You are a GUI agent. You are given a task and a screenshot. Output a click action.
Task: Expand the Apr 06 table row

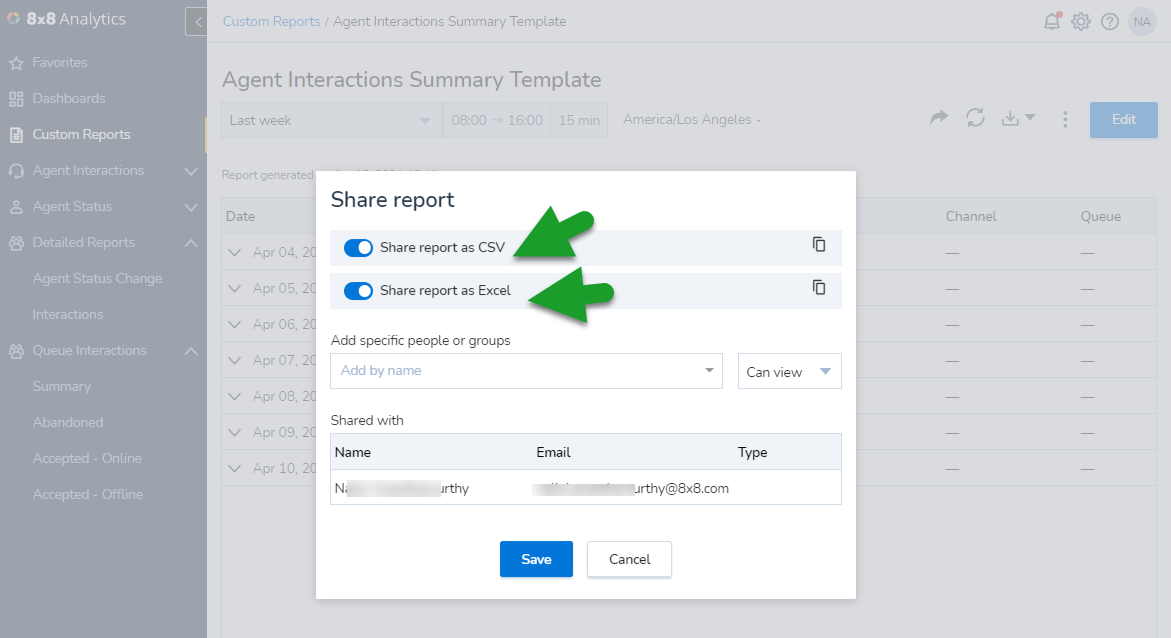[234, 324]
